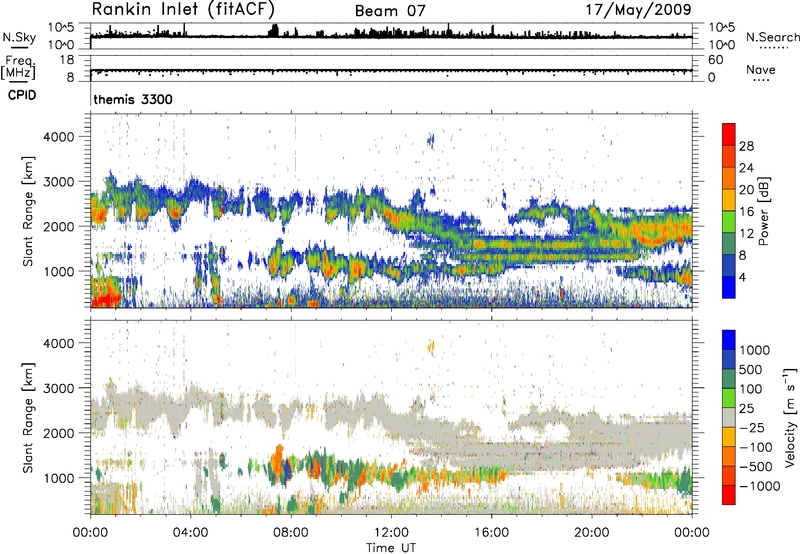Click the blue bottom of the power color bar
The height and width of the screenshot is (554, 800).
click(729, 288)
